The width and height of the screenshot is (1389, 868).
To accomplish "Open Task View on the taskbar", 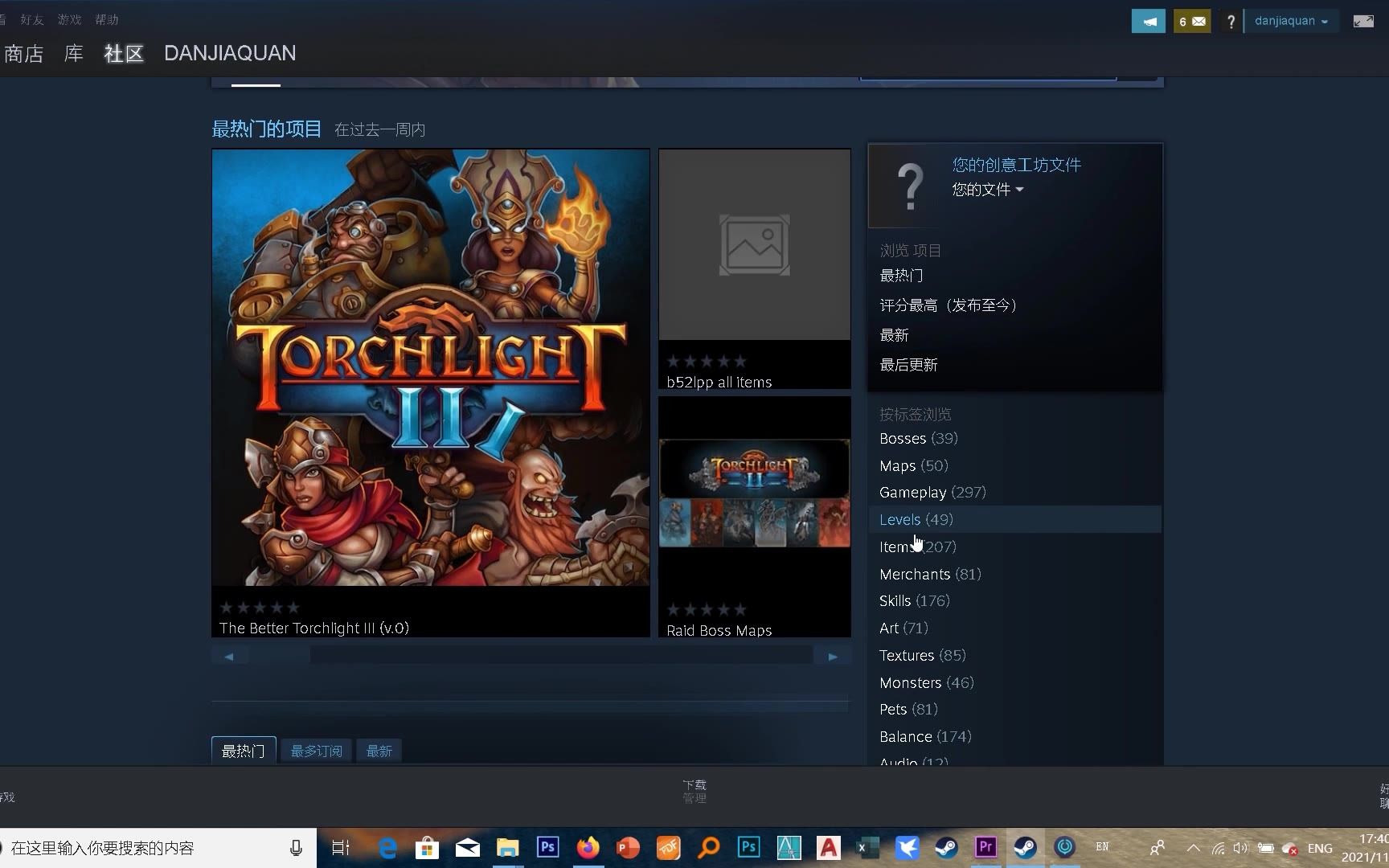I will click(341, 848).
